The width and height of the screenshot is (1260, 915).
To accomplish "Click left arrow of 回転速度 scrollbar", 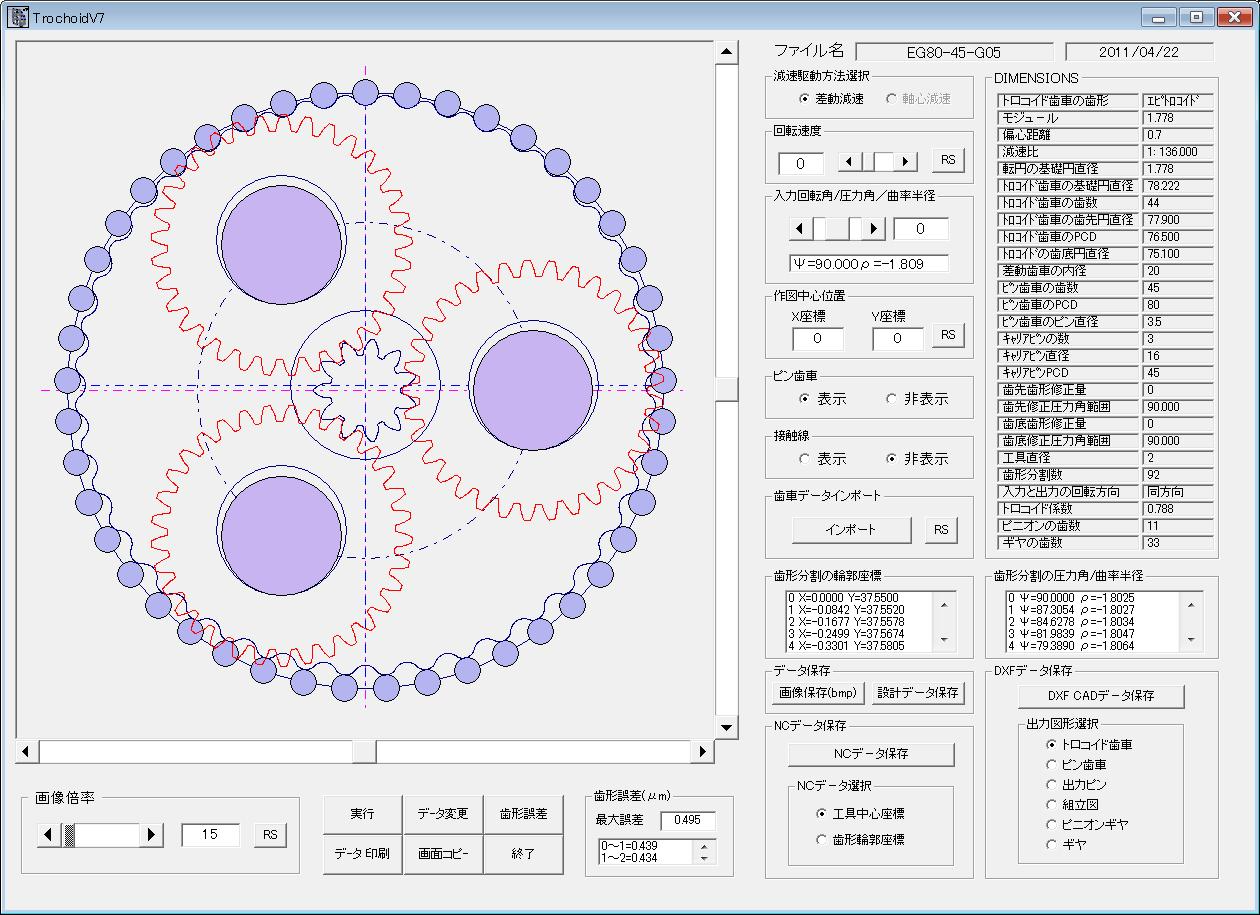I will pyautogui.click(x=847, y=161).
